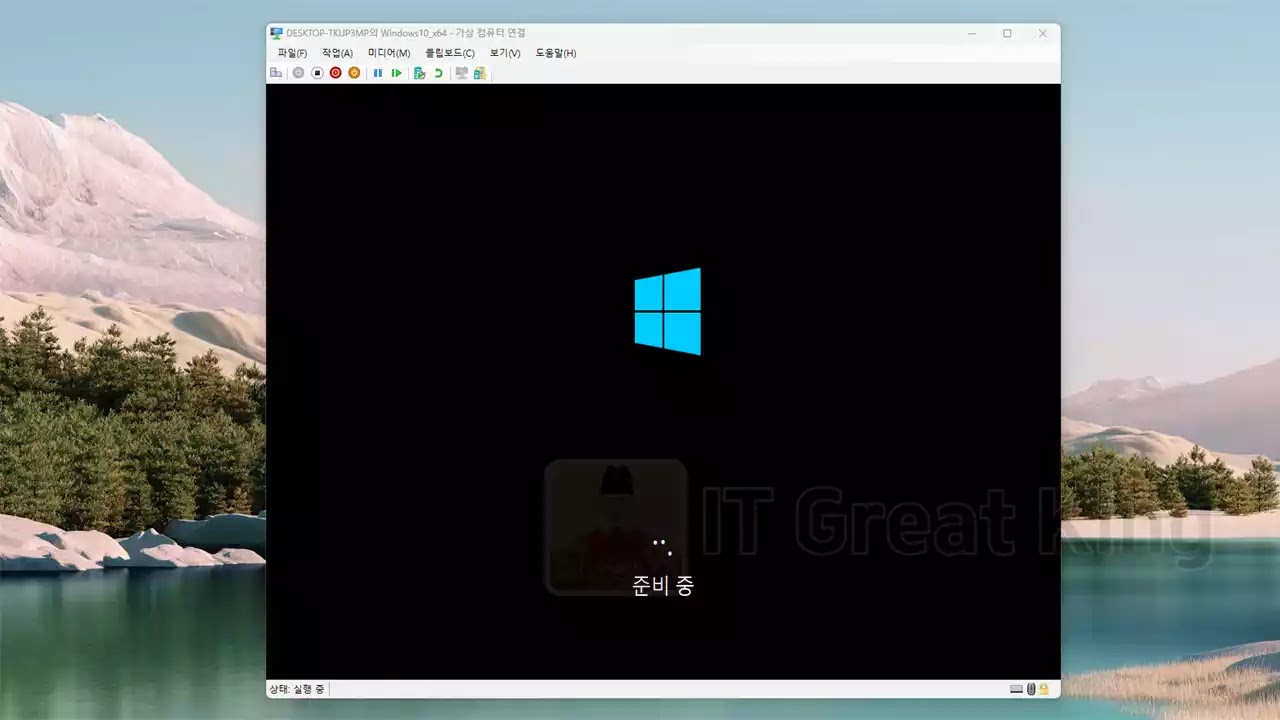This screenshot has height=720, width=1280.
Task: Click the mouse icon in status bar
Action: pyautogui.click(x=1031, y=689)
